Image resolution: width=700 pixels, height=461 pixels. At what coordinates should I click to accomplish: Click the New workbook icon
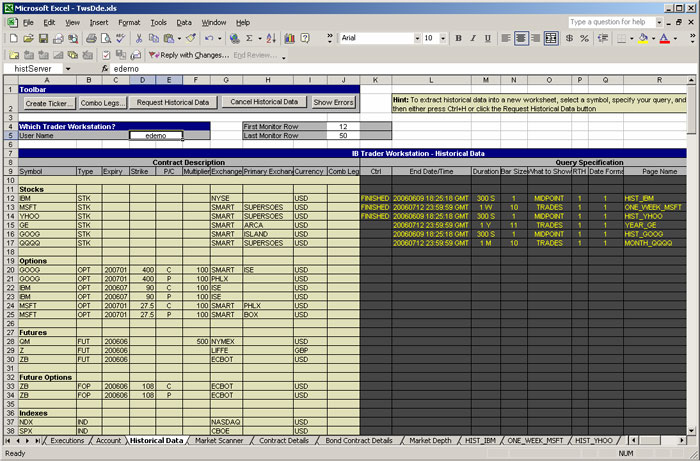click(x=13, y=39)
